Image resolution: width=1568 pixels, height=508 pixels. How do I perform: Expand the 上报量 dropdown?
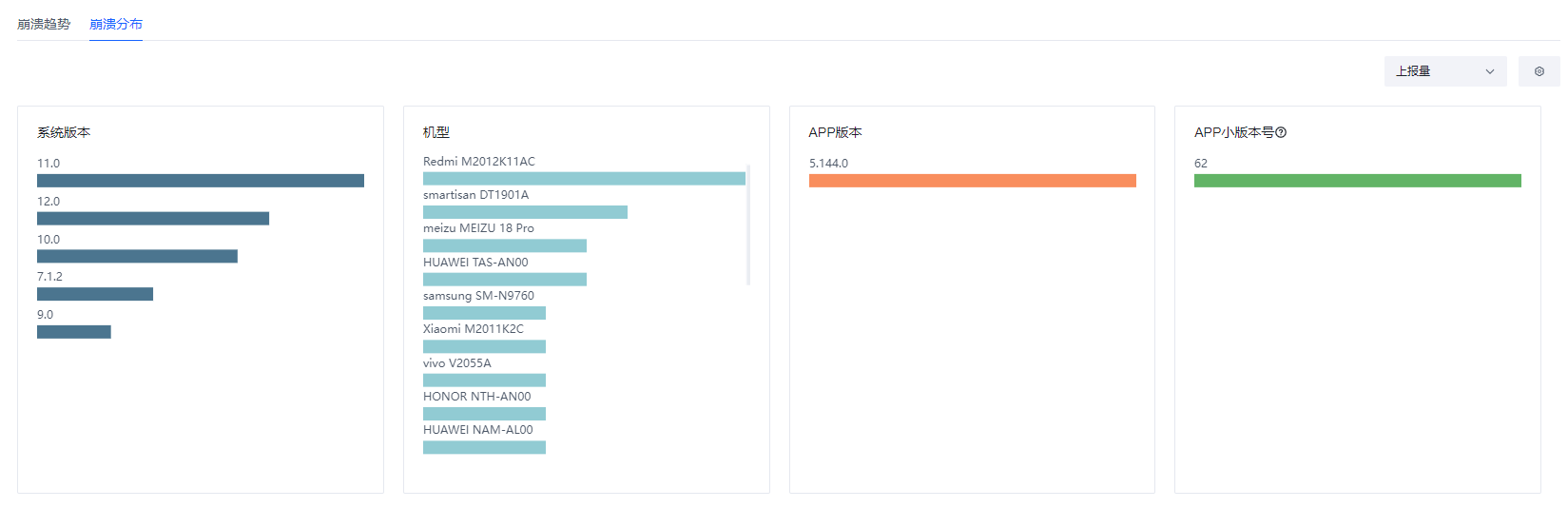pos(1444,71)
